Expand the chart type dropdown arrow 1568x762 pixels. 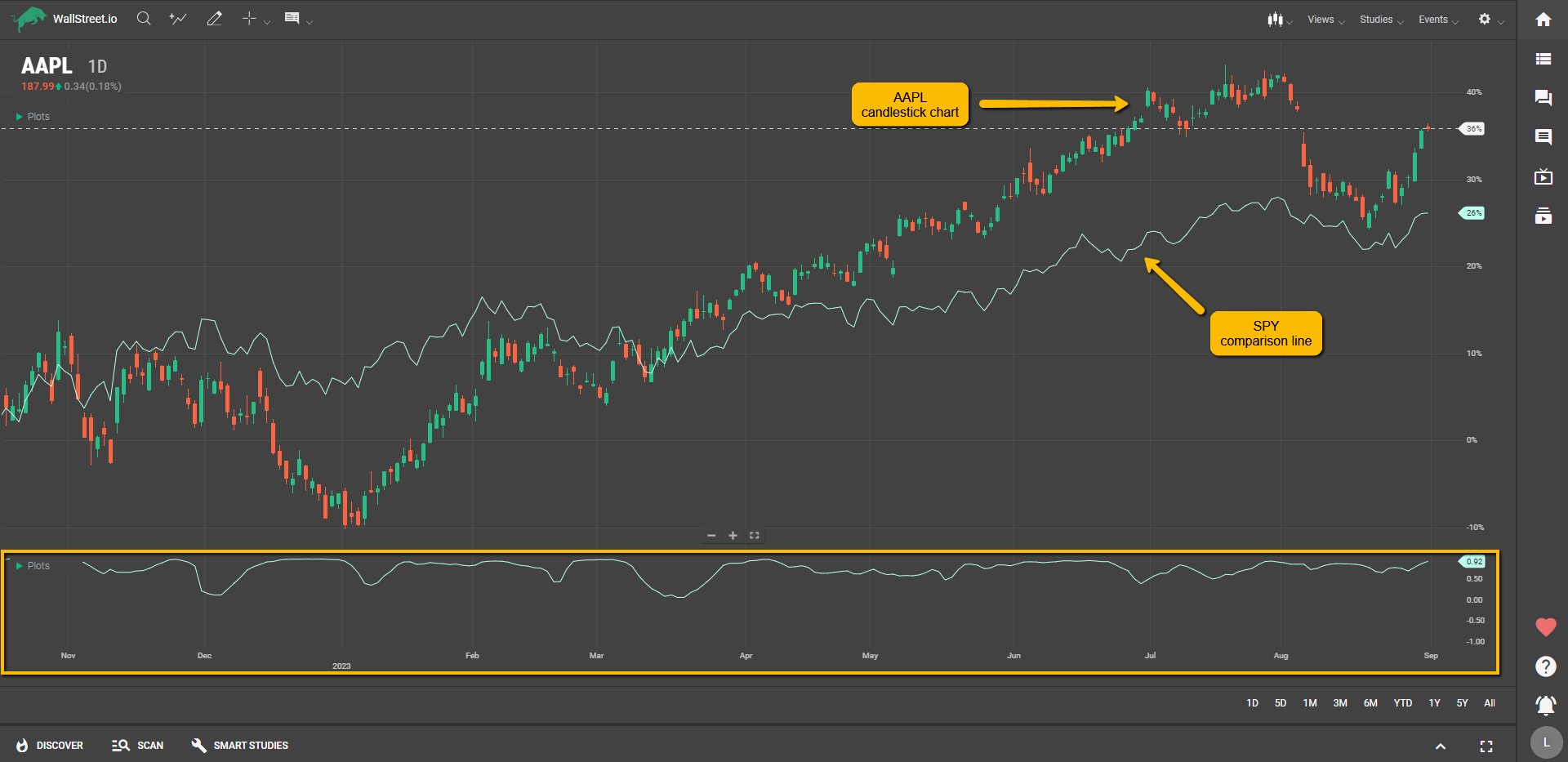coord(1290,22)
